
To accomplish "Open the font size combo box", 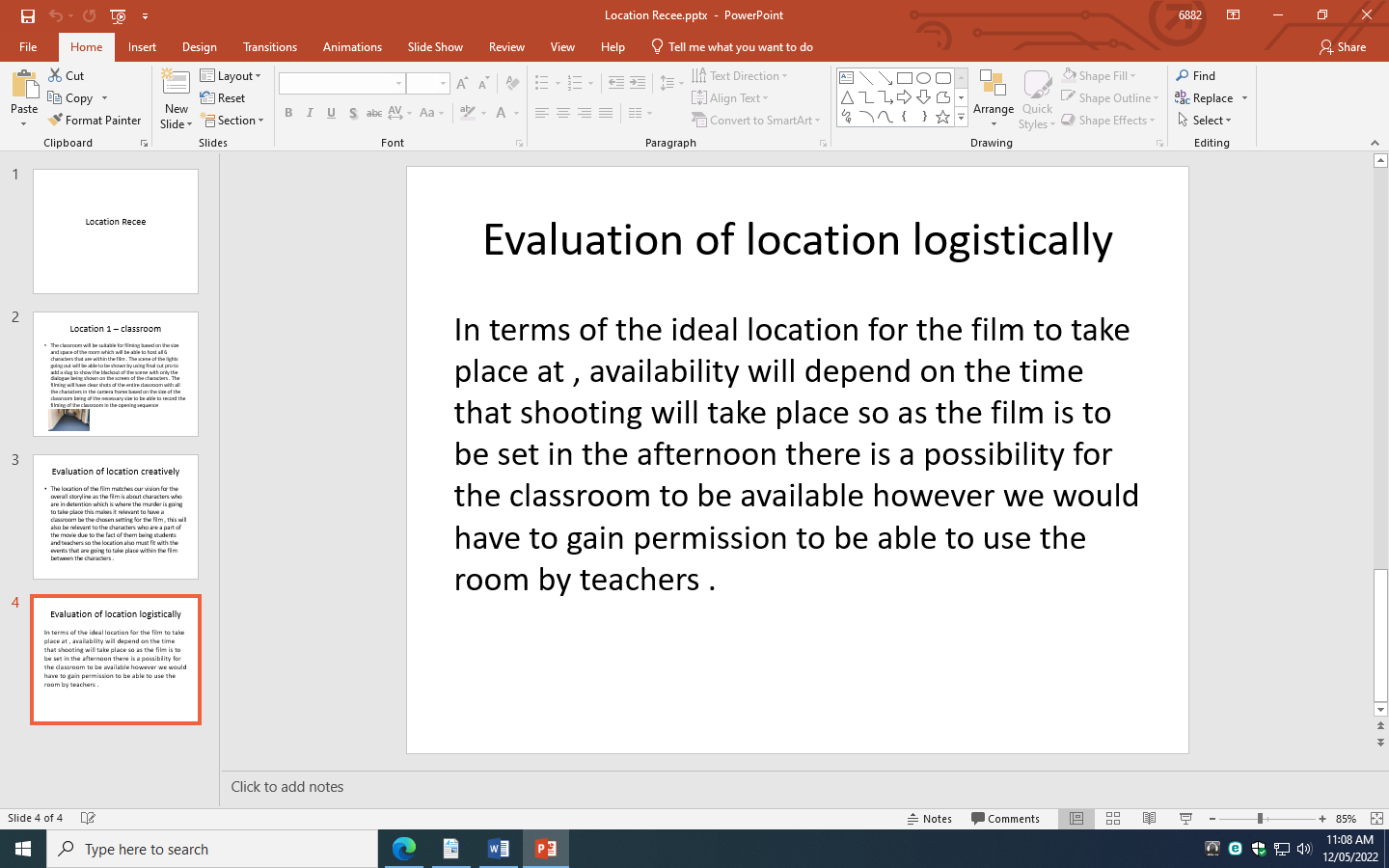I will point(427,84).
